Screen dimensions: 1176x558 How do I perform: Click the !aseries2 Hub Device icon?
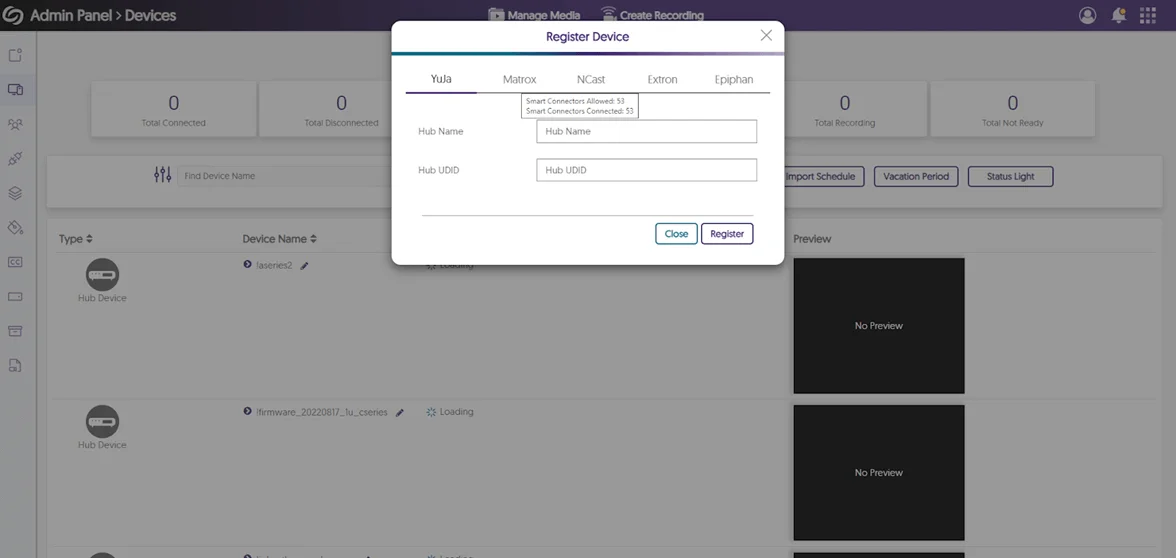coord(102,274)
